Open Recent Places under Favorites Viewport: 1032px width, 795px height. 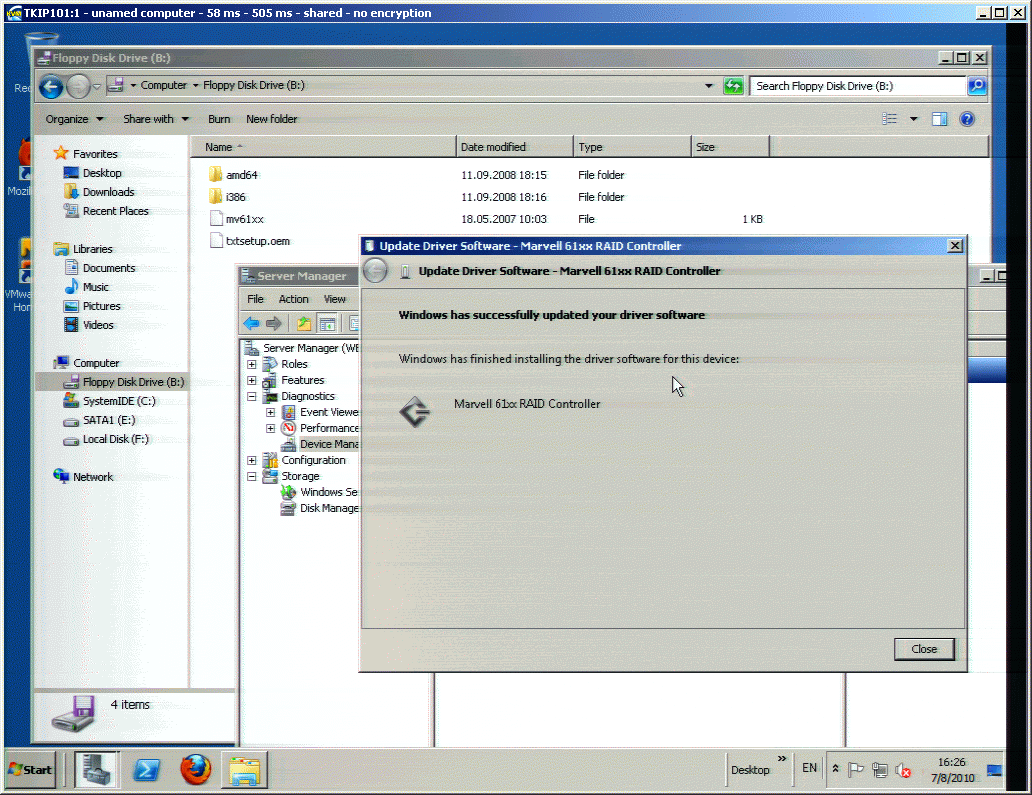(106, 211)
